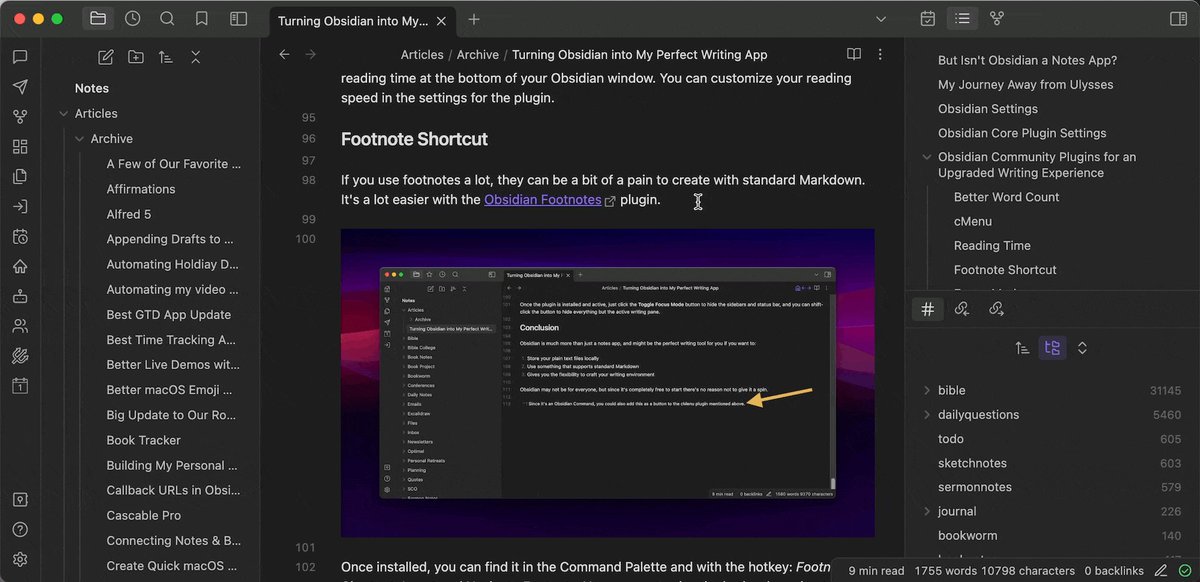Jump to Reading Time in outline
Screen dimensions: 1200x582
pos(992,245)
